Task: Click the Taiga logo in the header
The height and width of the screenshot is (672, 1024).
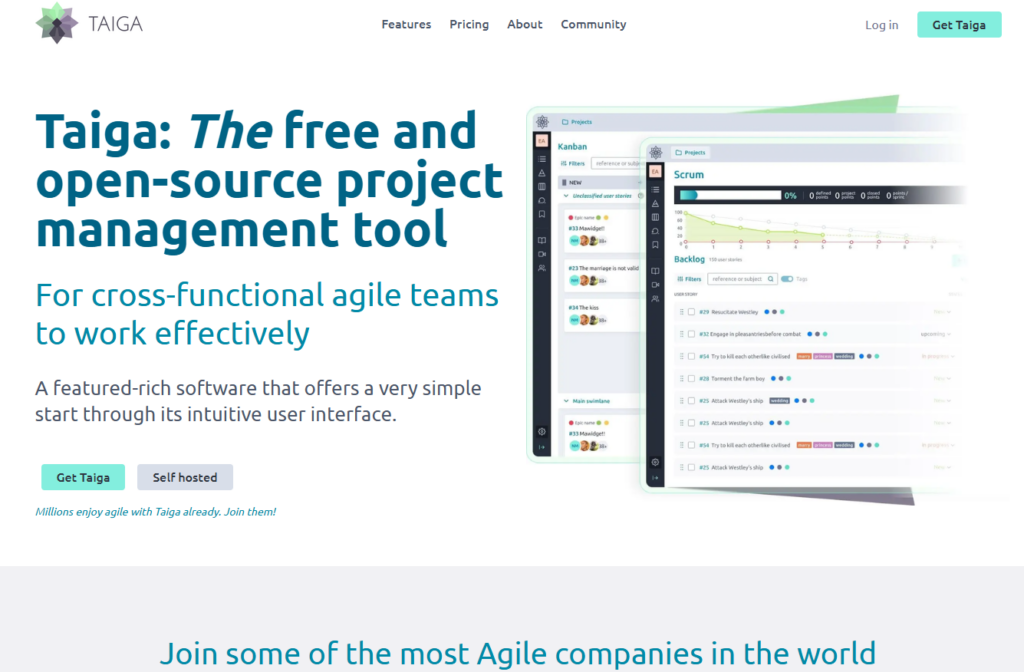Action: (89, 24)
